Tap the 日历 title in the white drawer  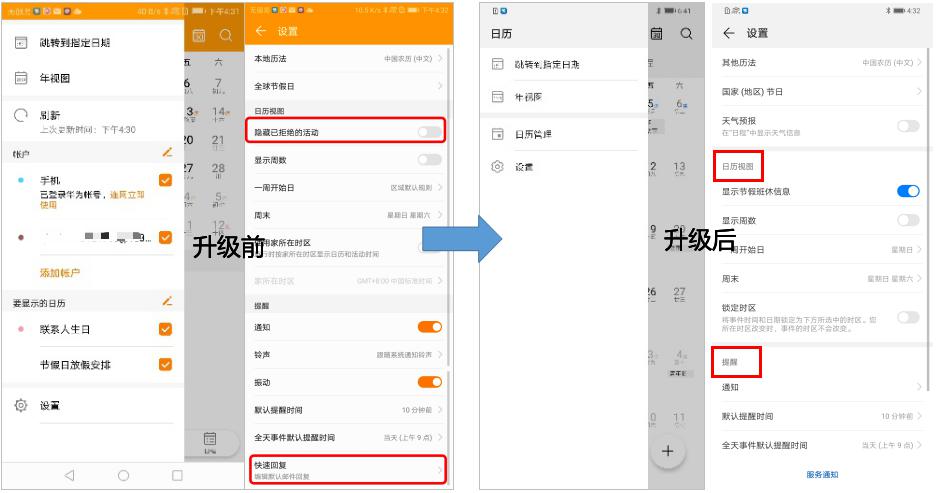501,34
